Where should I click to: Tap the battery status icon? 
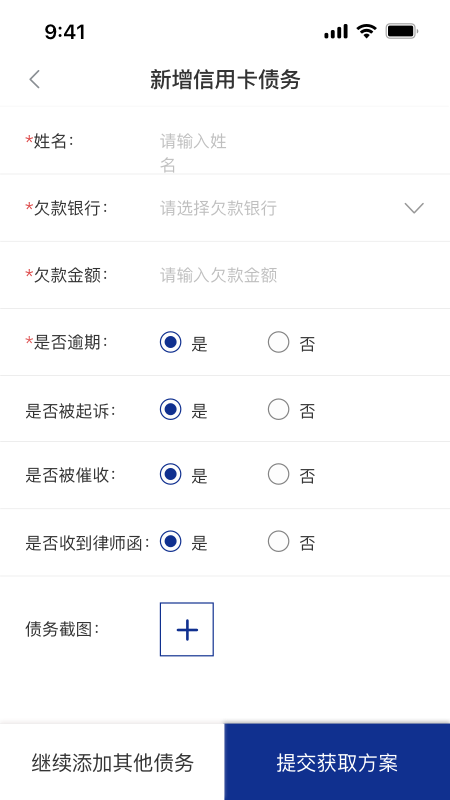[x=402, y=31]
